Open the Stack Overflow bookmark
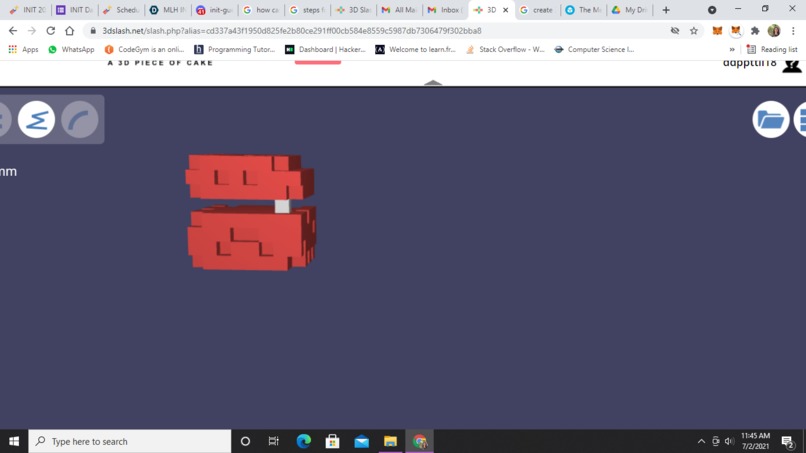 [505, 49]
